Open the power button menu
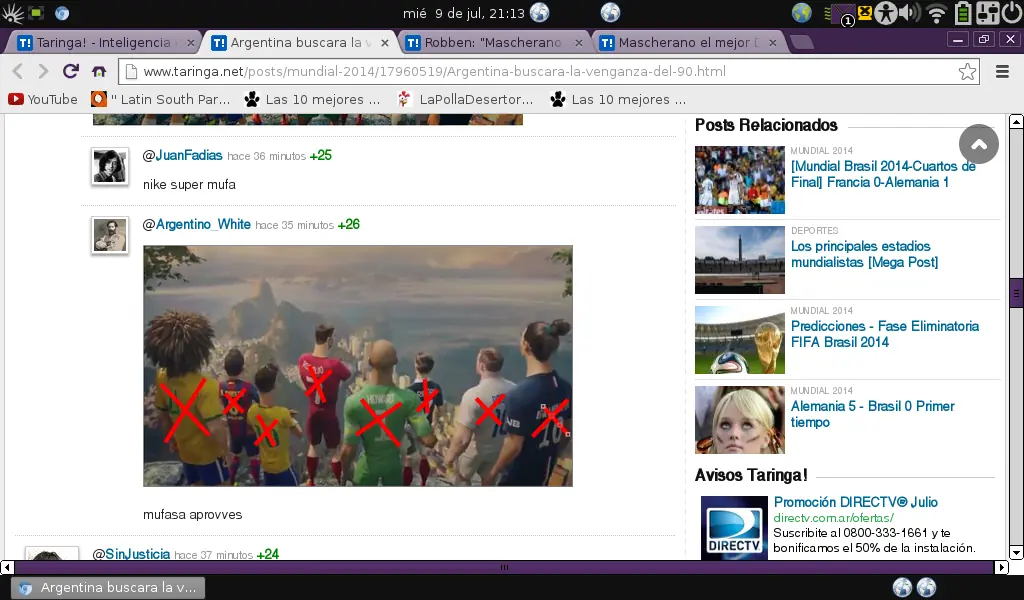The image size is (1024, 600). [1012, 13]
